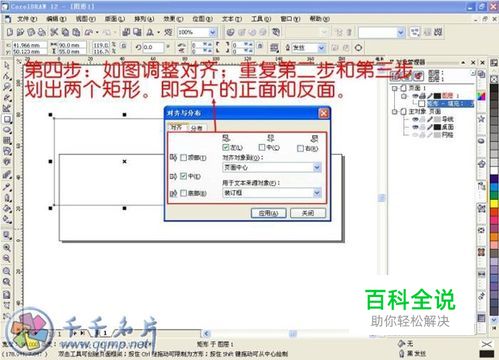Click the color palette docker tab icon
The image size is (499, 360).
pyautogui.click(x=481, y=96)
